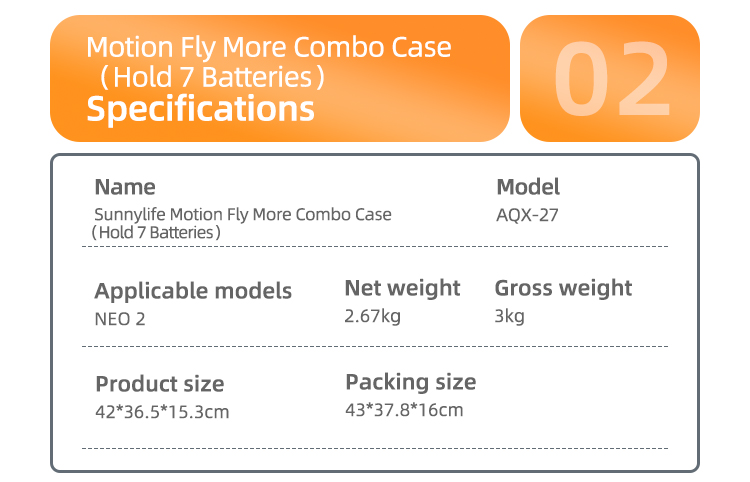
Task: Click the "Name" field label
Action: [x=125, y=187]
